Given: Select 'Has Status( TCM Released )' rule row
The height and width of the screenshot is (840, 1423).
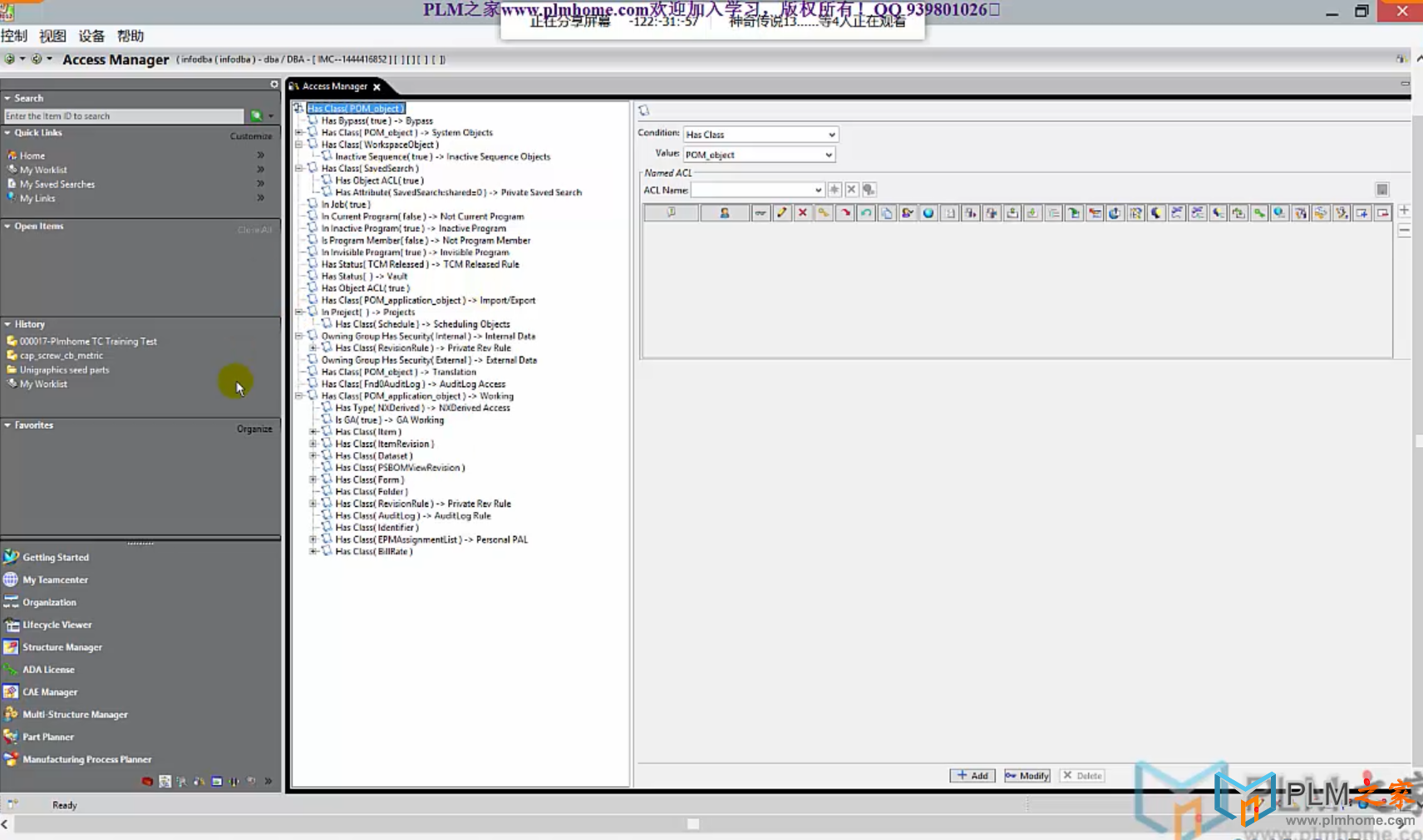Looking at the screenshot, I should pos(420,265).
